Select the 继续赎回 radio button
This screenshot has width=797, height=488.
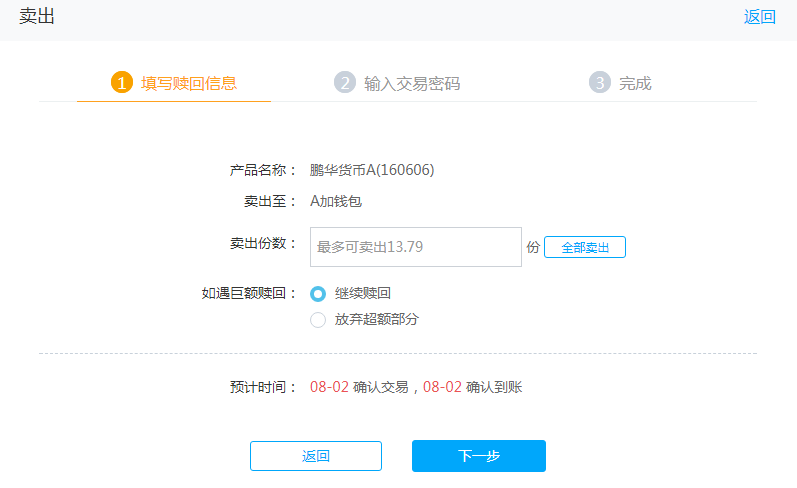[x=318, y=294]
